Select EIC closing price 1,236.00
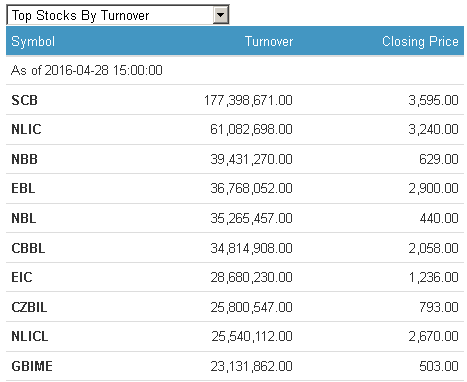Viewport: 467px width, 382px height. coord(434,277)
